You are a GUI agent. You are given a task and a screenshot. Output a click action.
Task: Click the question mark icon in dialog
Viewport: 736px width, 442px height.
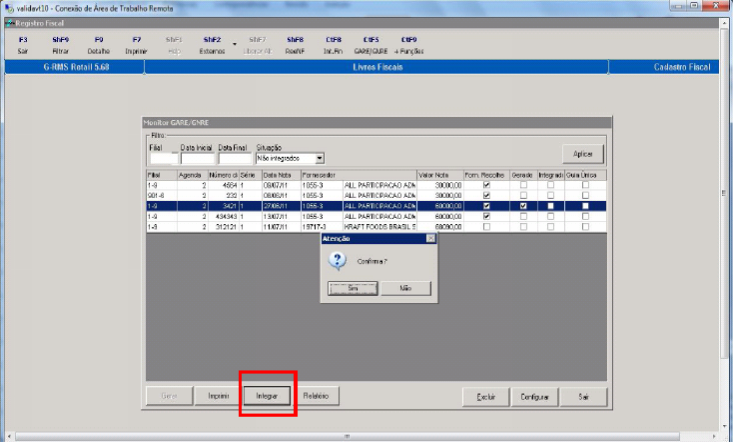coord(337,261)
